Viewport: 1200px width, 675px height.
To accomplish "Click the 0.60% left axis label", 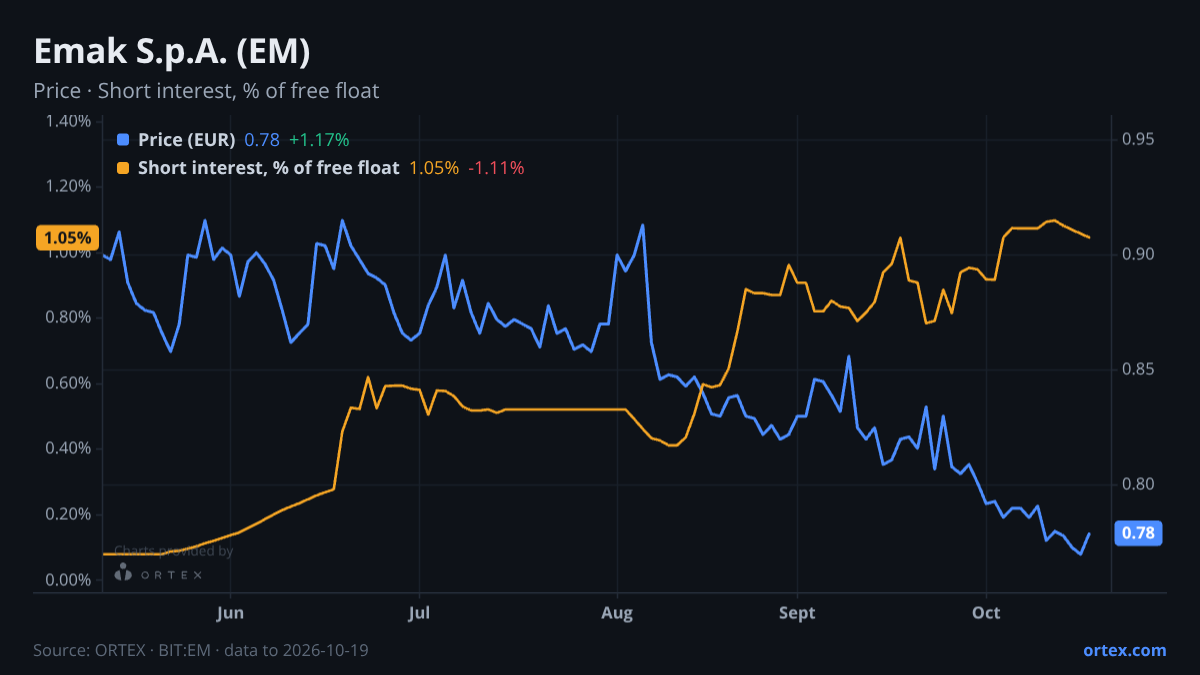I will pyautogui.click(x=69, y=383).
